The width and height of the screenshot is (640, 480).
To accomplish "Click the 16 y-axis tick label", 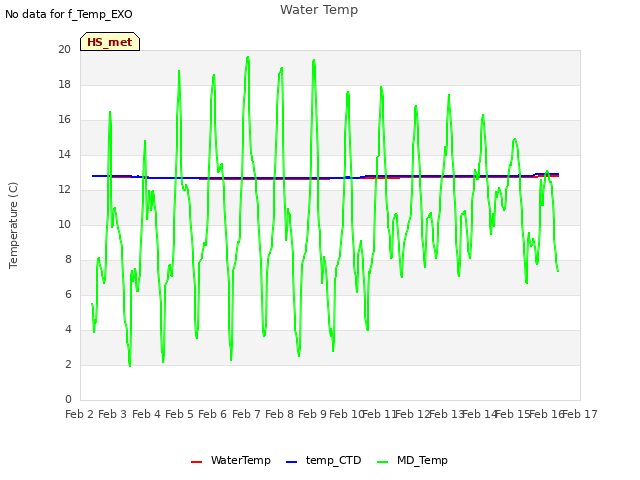I will coord(64,120).
